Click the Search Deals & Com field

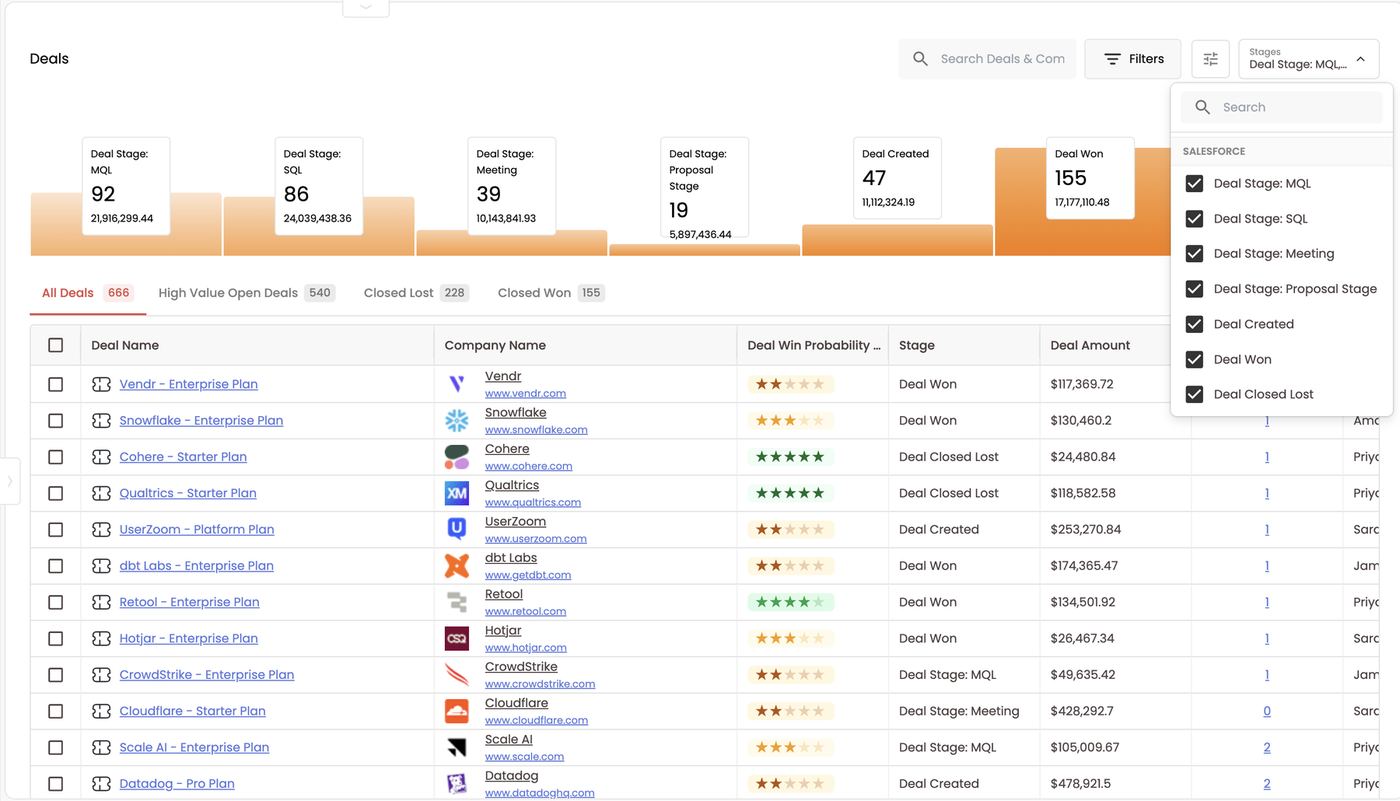coord(987,59)
